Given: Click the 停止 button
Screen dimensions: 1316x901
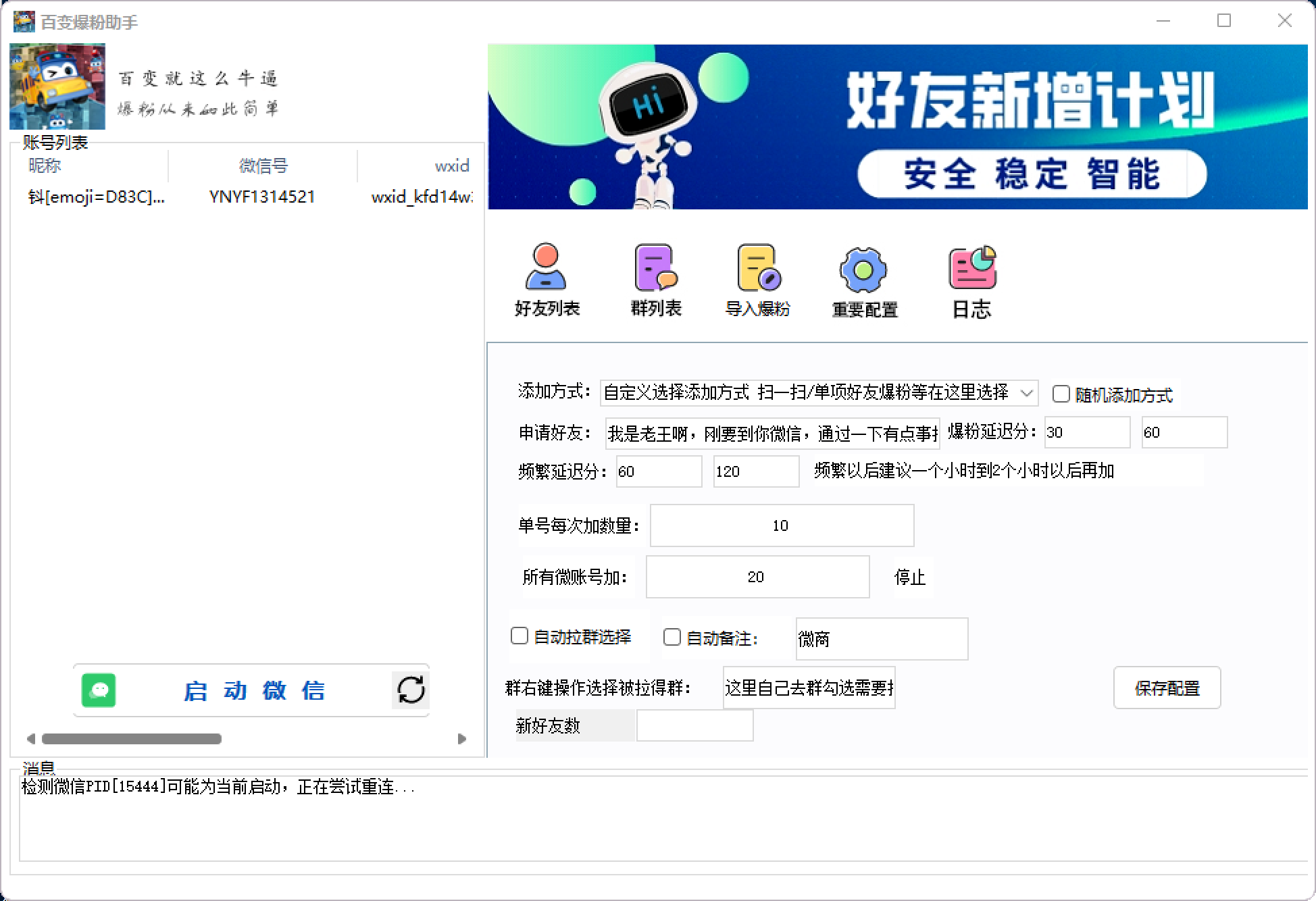Looking at the screenshot, I should pos(910,577).
